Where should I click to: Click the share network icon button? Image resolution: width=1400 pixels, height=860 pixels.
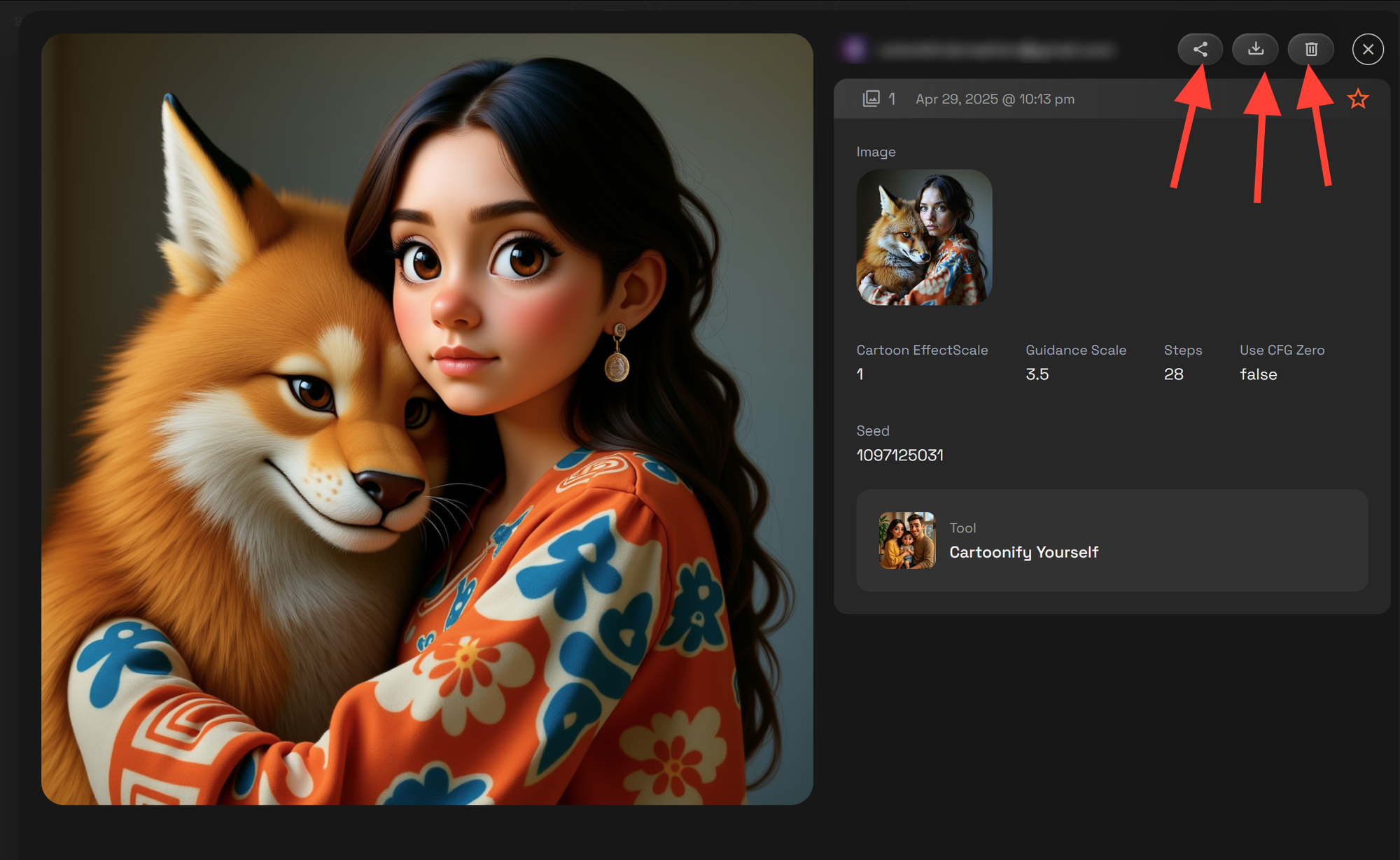tap(1200, 49)
